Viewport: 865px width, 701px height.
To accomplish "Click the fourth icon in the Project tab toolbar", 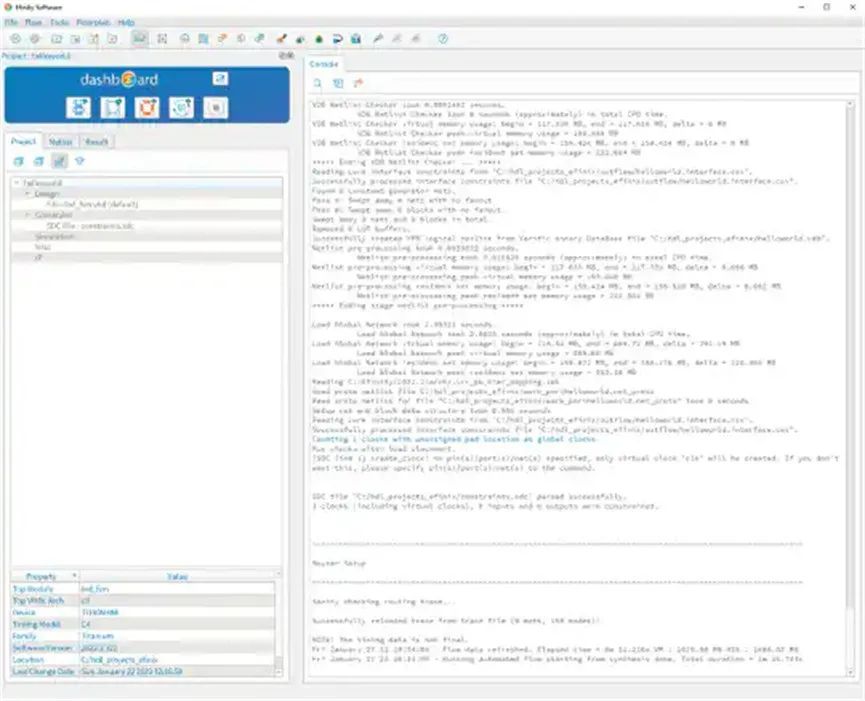I will 79,161.
